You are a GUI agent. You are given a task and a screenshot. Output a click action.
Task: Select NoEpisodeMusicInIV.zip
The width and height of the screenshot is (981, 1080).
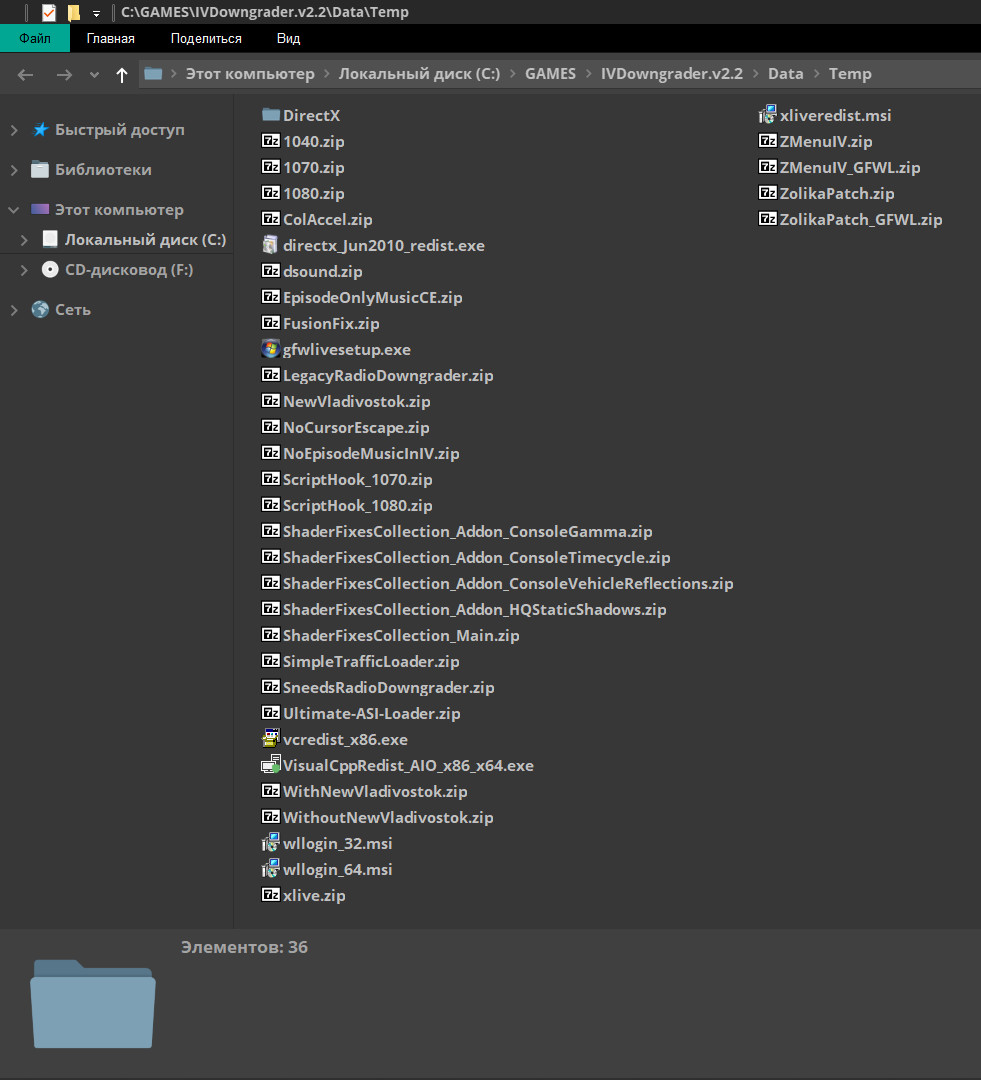click(x=371, y=453)
